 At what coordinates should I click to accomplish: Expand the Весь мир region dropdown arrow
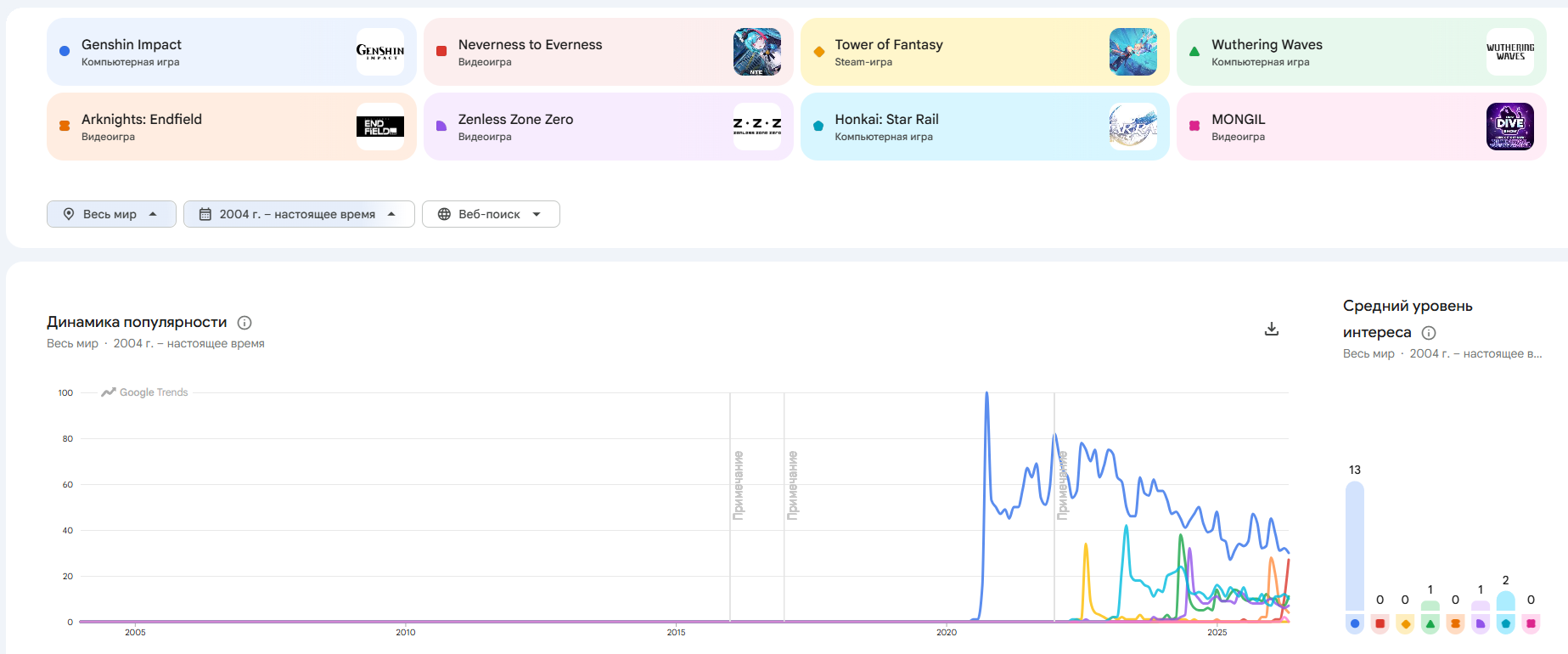[153, 214]
